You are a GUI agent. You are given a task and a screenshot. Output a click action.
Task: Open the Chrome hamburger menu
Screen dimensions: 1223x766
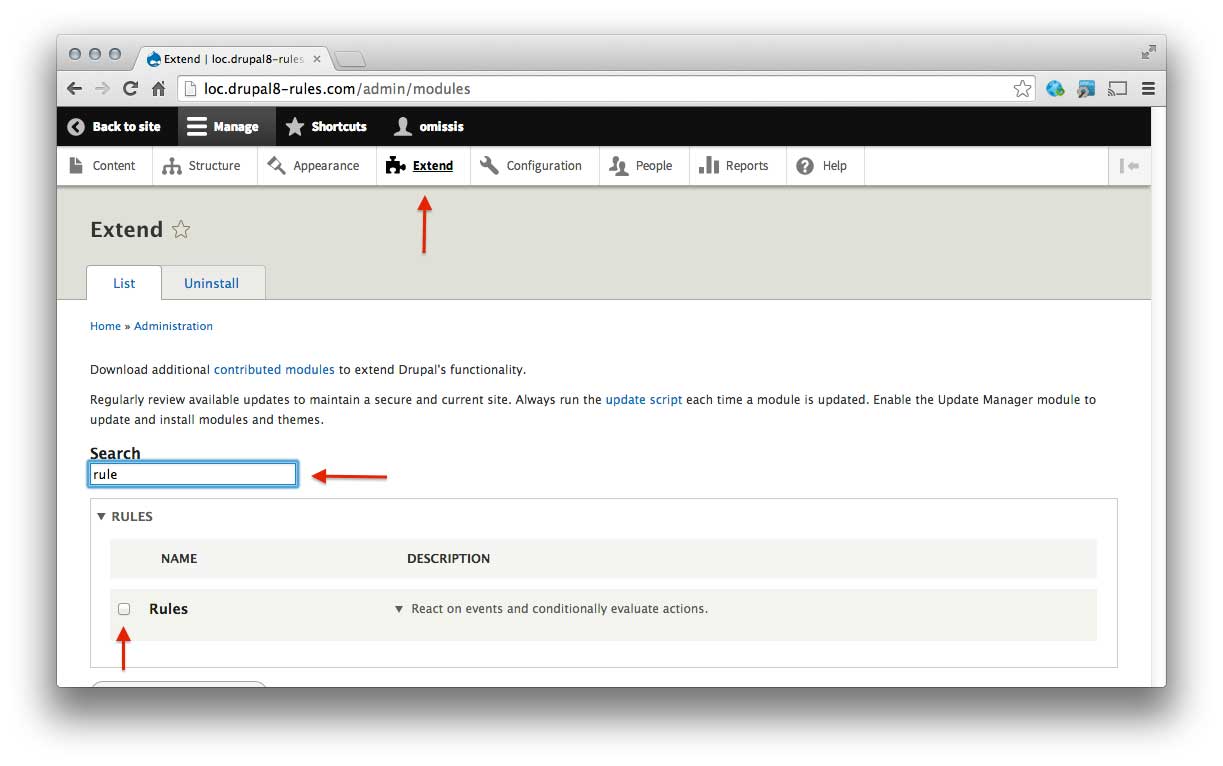(x=1148, y=89)
